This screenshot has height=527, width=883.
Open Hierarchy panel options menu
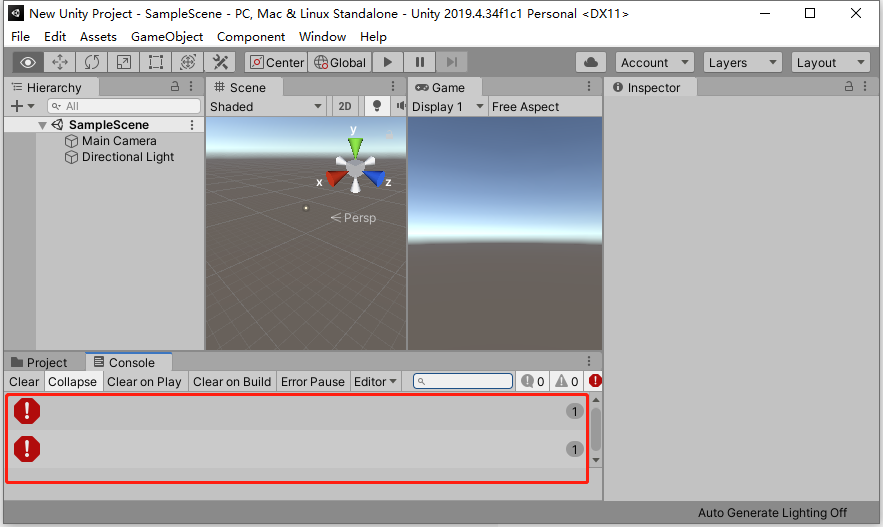pyautogui.click(x=191, y=86)
